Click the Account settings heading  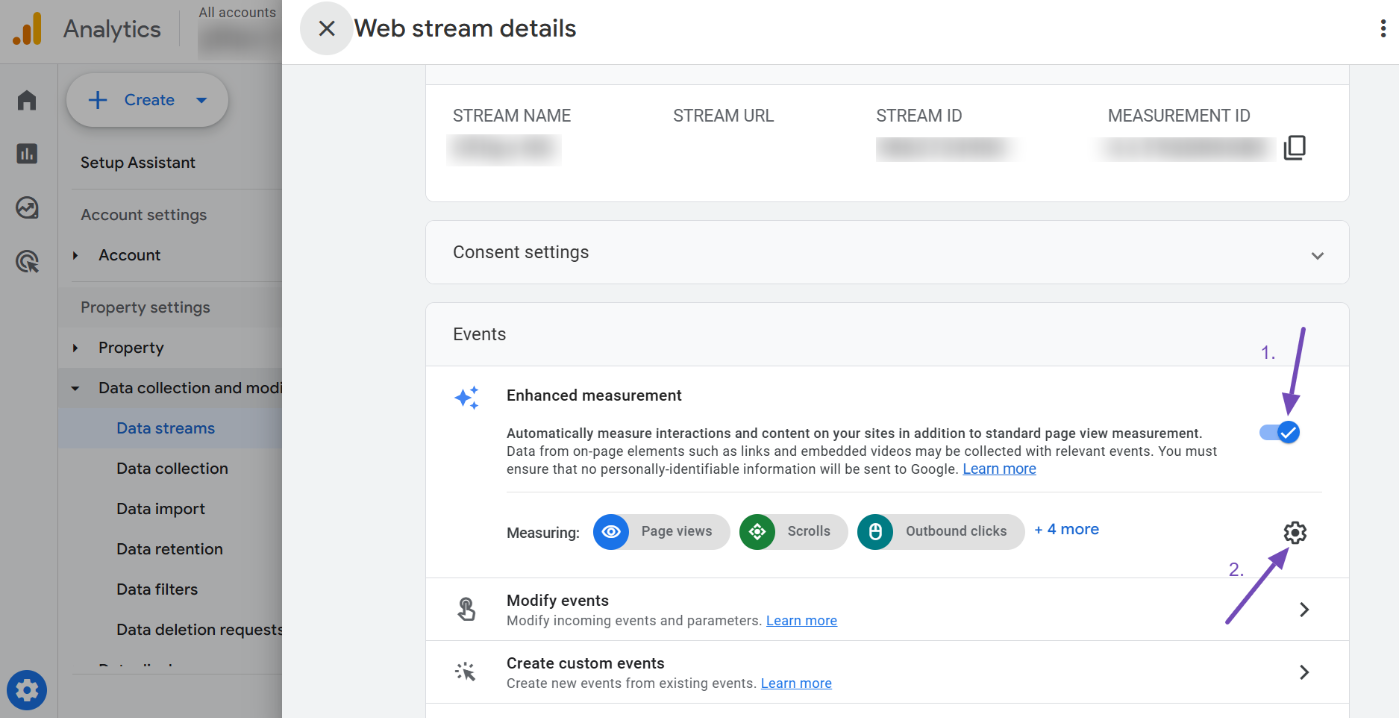click(144, 215)
